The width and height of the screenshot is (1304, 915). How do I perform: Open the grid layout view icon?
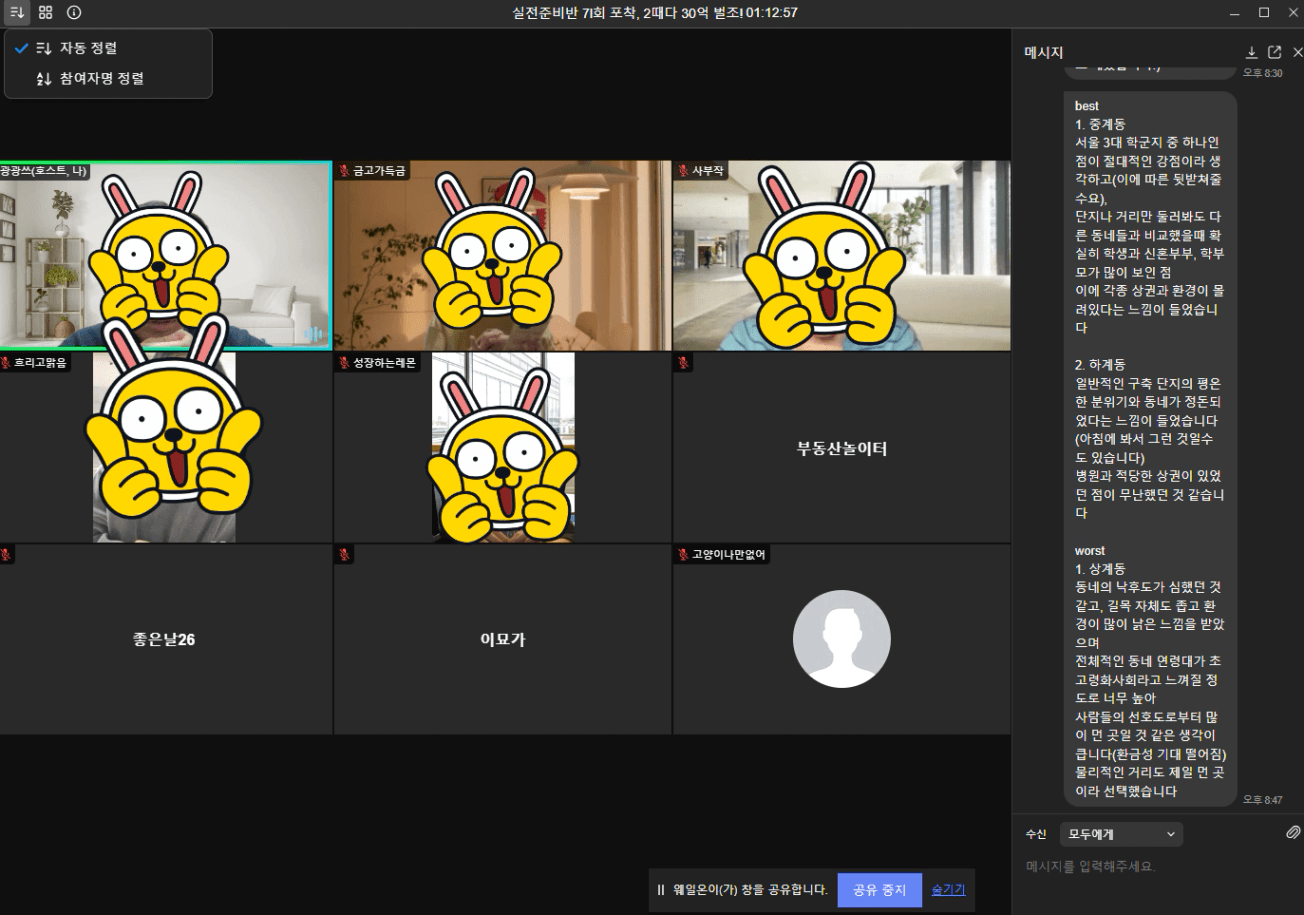[x=45, y=13]
